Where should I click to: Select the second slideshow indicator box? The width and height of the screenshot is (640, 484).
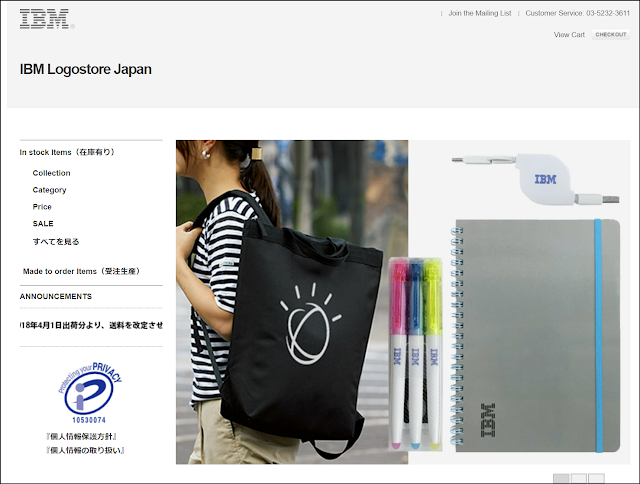[x=579, y=479]
